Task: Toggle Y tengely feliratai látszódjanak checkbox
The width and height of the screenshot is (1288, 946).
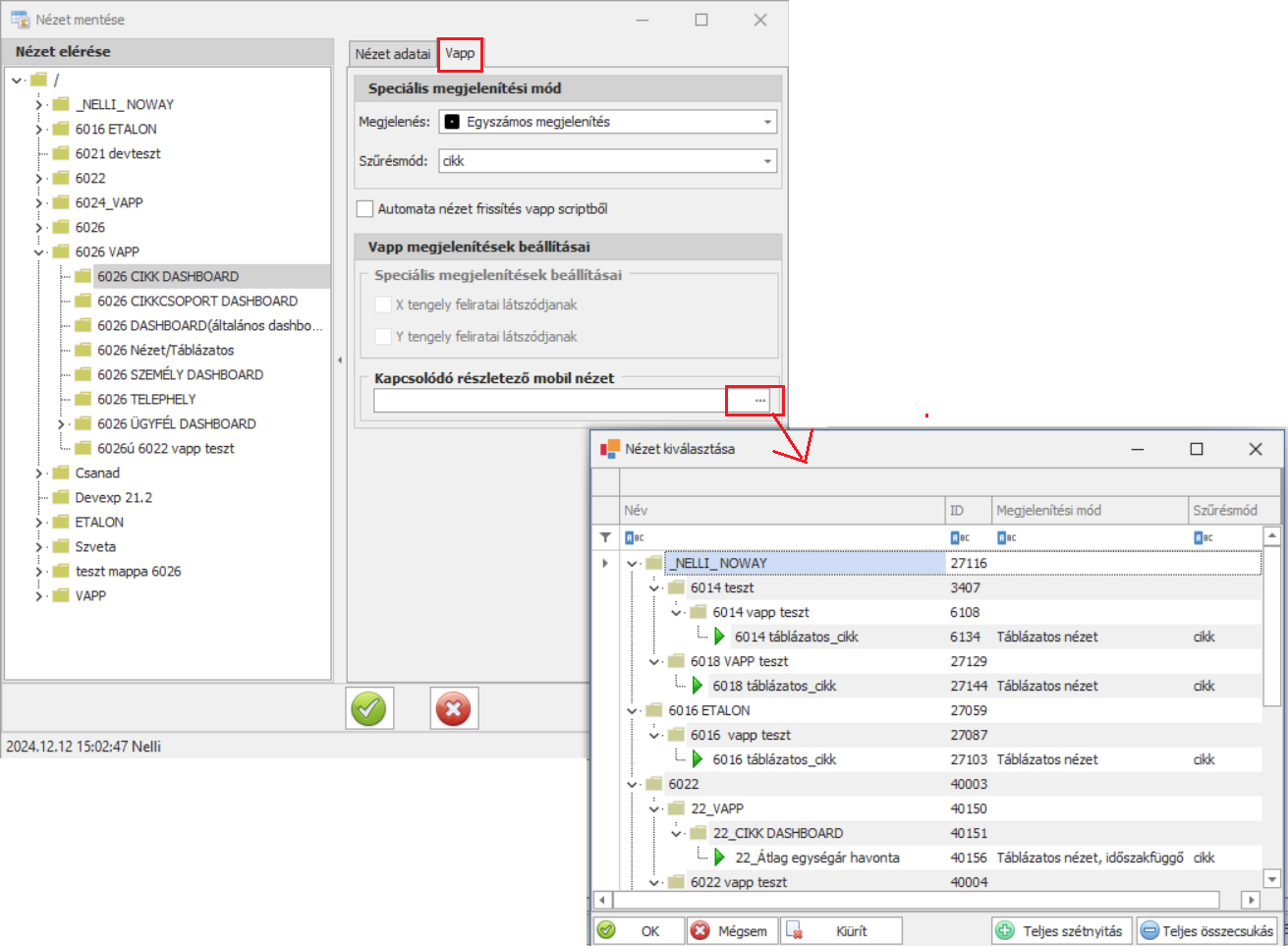Action: 383,336
